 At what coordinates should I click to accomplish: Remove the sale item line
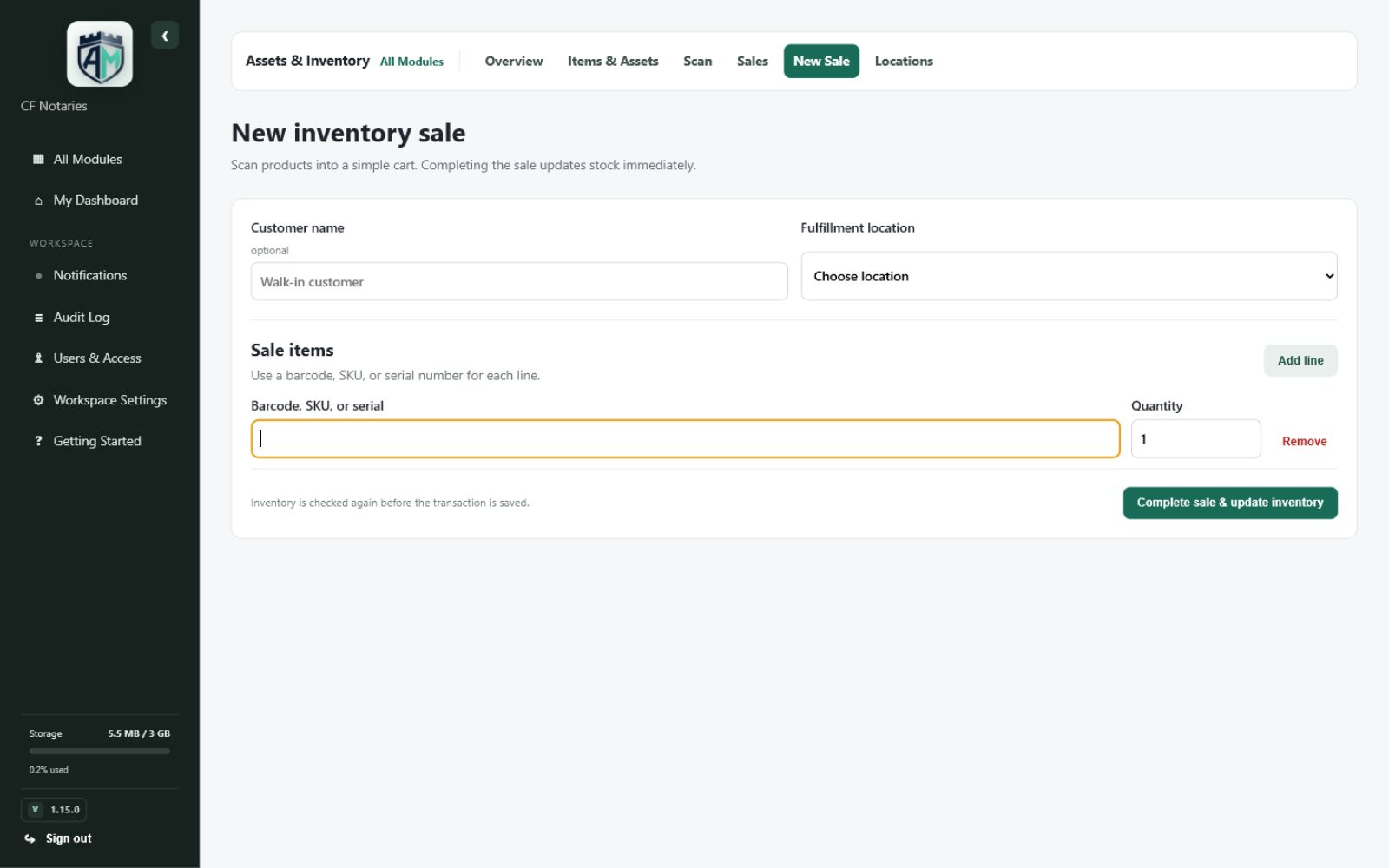click(x=1304, y=441)
